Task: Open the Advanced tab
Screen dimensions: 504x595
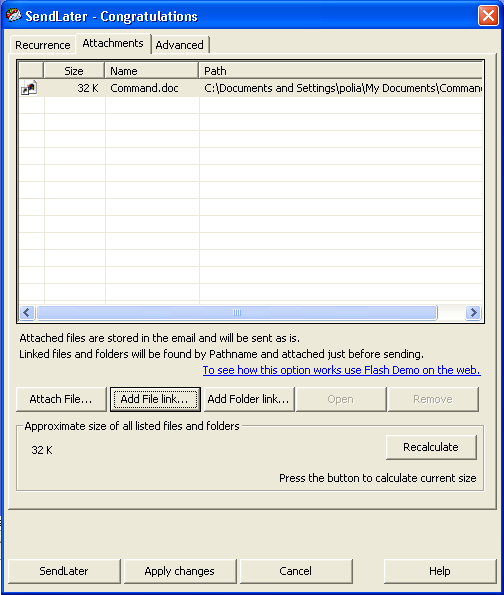Action: point(180,45)
